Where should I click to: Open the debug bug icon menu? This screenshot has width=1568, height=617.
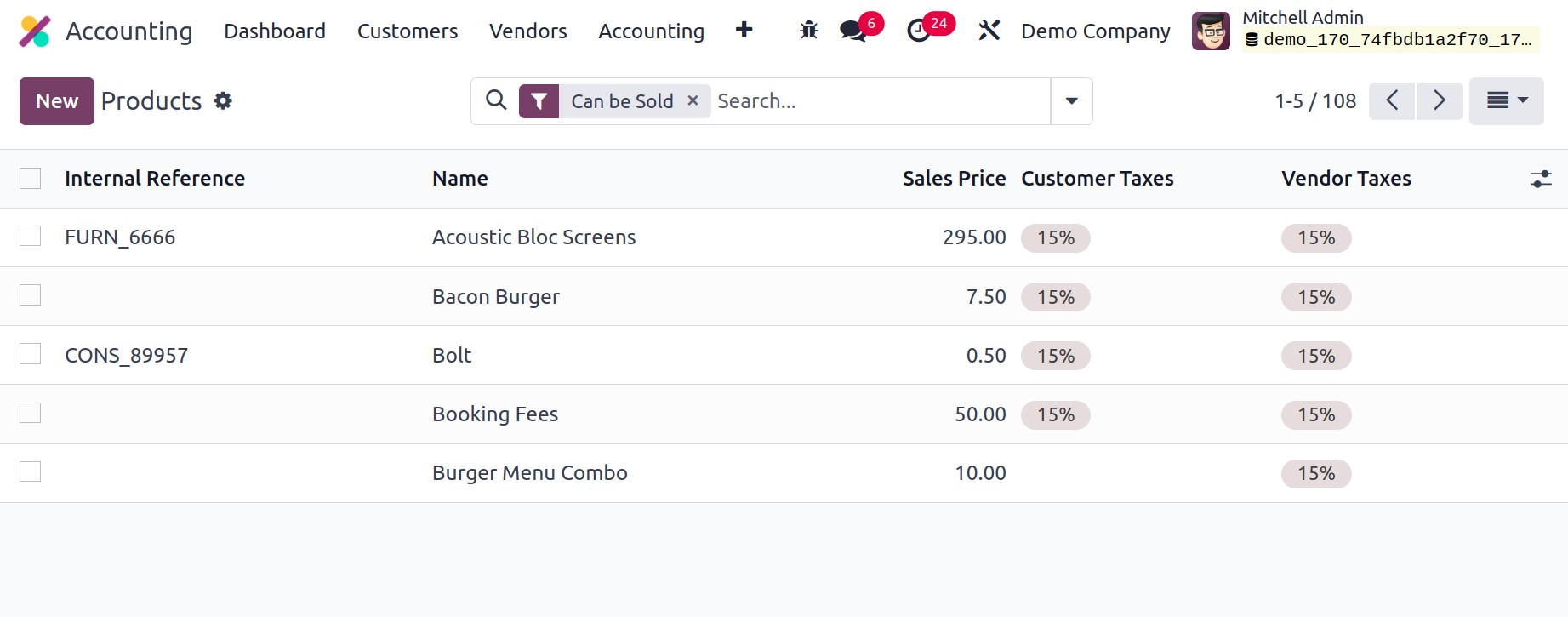[x=808, y=31]
